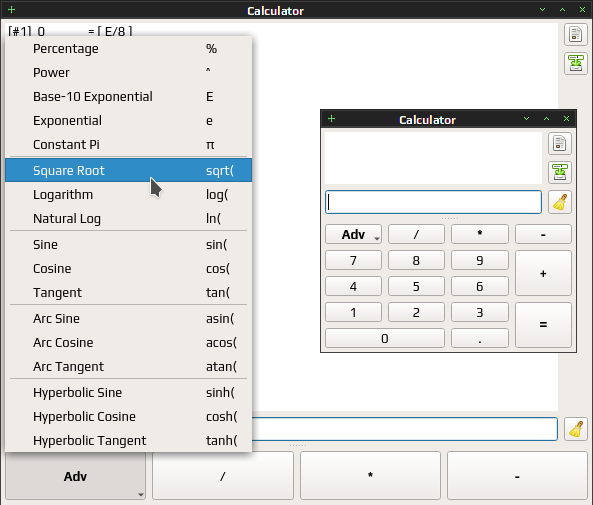The width and height of the screenshot is (593, 505).
Task: Click minus button in large Calculator
Action: pyautogui.click(x=517, y=476)
